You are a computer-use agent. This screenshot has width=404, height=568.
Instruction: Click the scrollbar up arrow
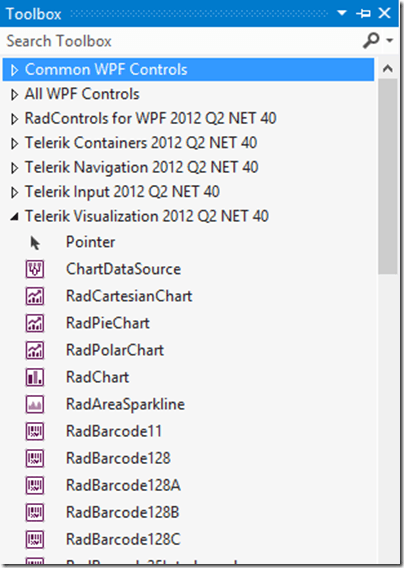pos(388,68)
